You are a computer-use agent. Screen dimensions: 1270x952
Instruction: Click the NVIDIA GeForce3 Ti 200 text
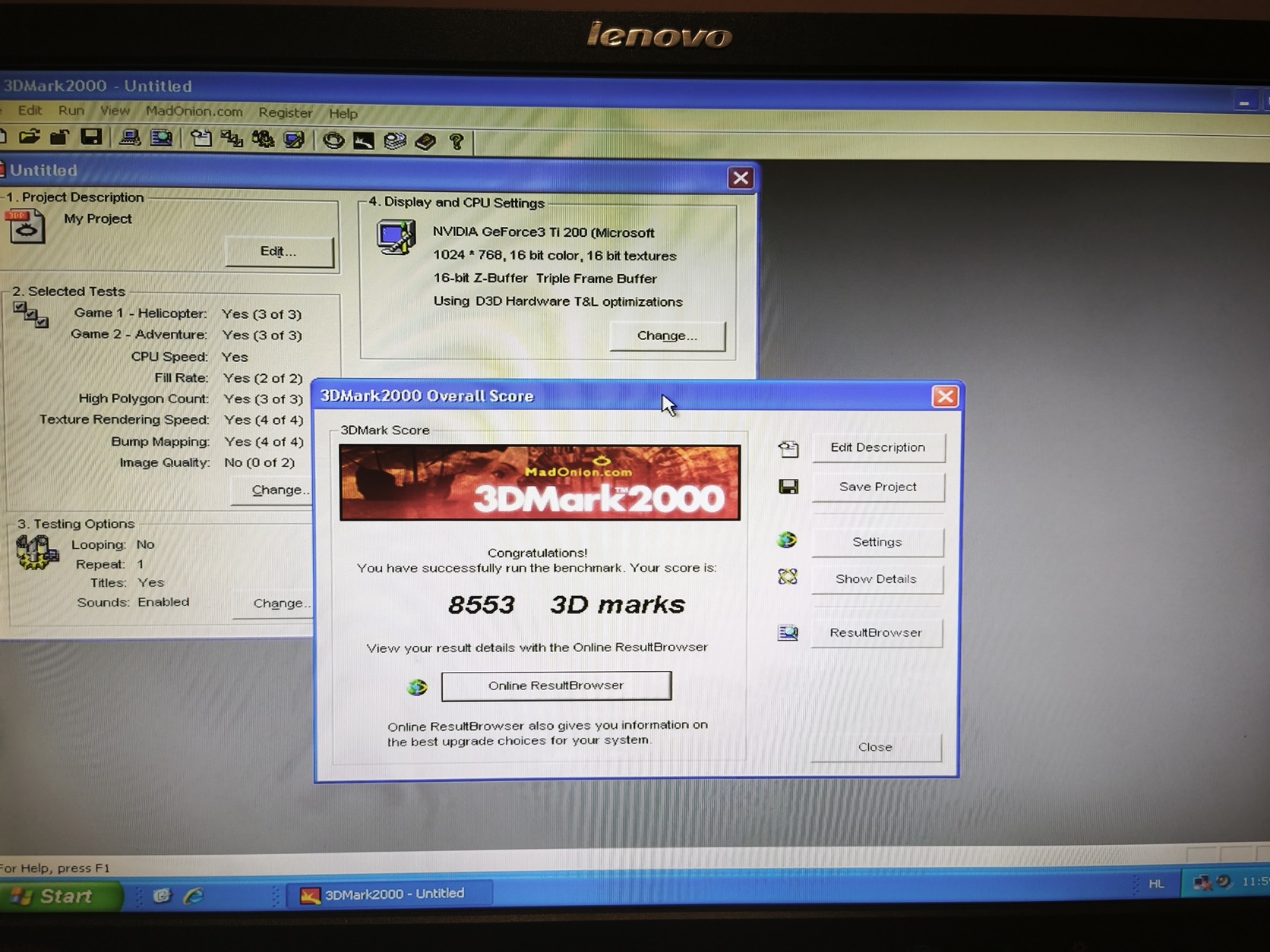click(544, 232)
